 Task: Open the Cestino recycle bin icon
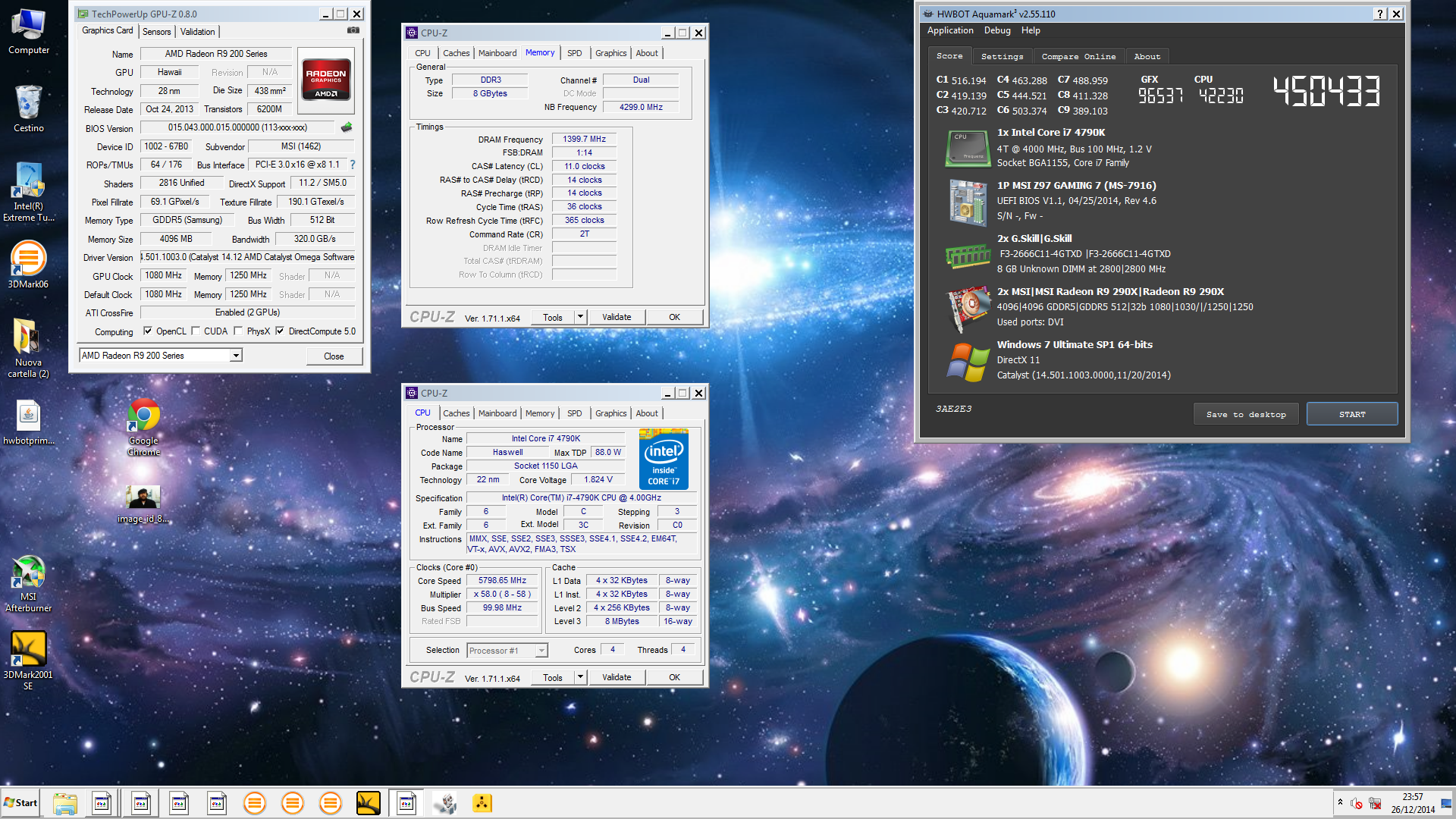pos(28,108)
